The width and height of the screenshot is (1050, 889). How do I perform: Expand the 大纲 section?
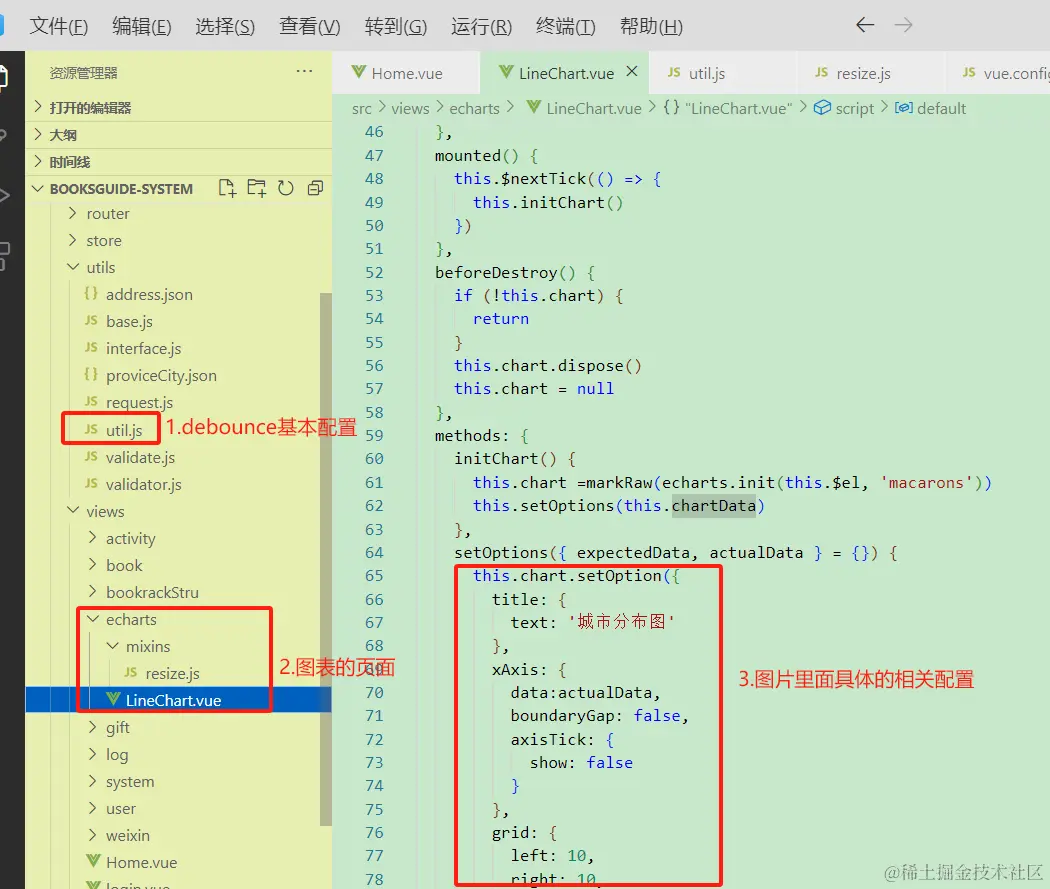(x=178, y=135)
